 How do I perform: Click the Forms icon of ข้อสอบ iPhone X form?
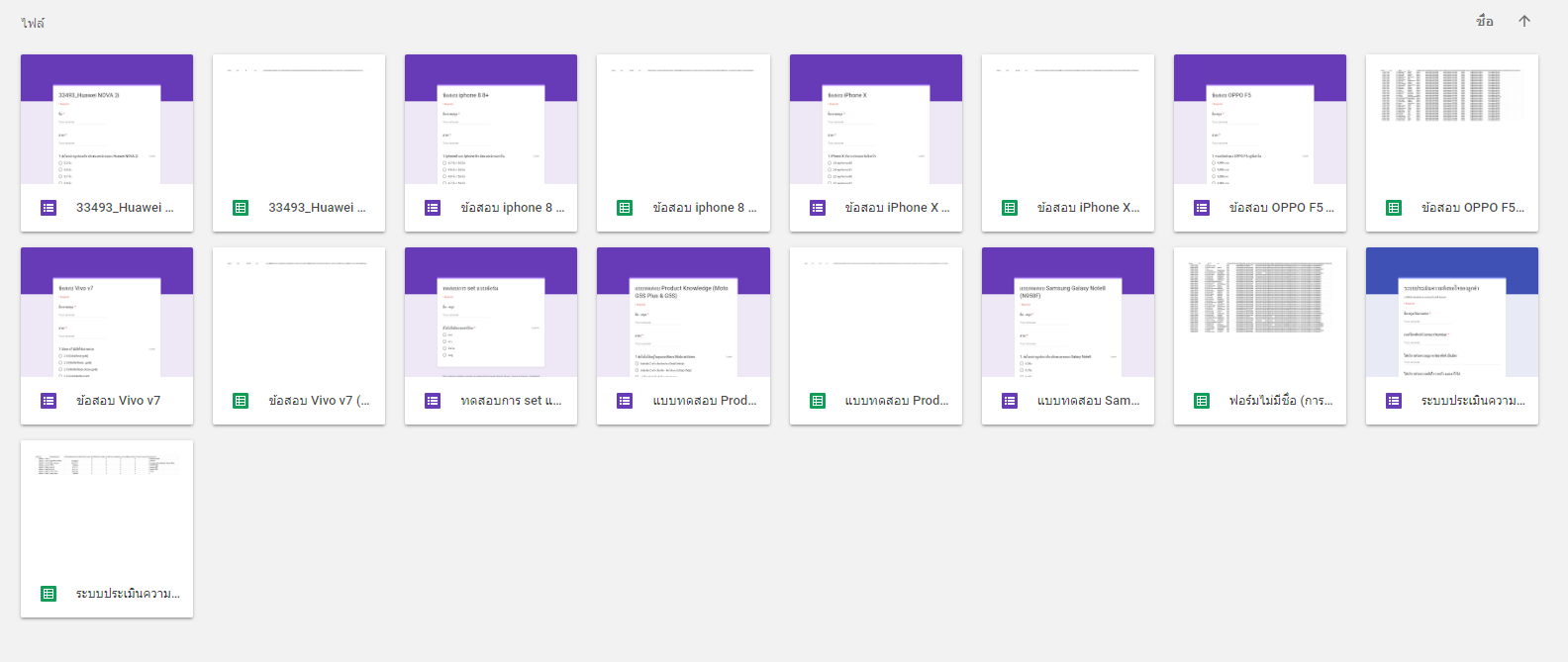tap(818, 208)
